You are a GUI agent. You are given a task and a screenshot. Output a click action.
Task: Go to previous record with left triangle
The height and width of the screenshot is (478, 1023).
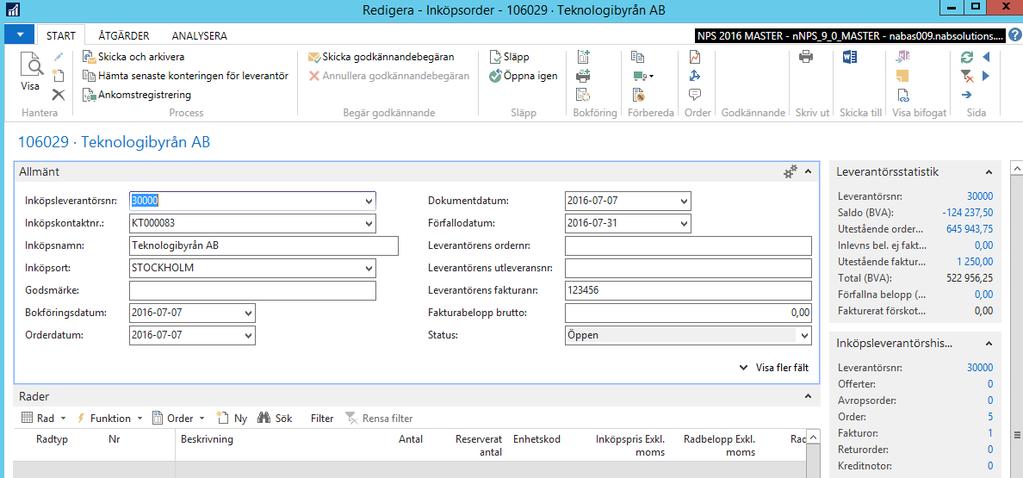(x=986, y=57)
